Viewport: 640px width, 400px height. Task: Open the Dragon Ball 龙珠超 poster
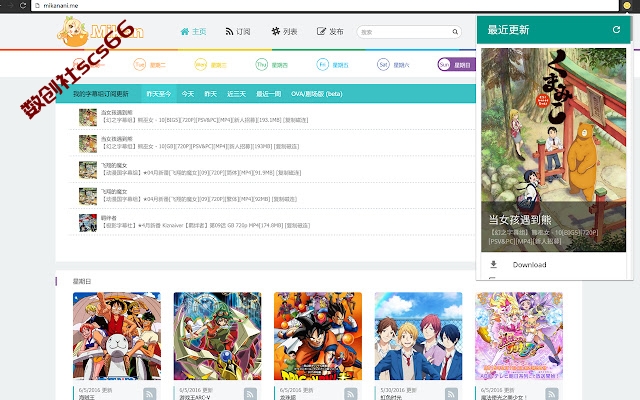[x=318, y=336]
